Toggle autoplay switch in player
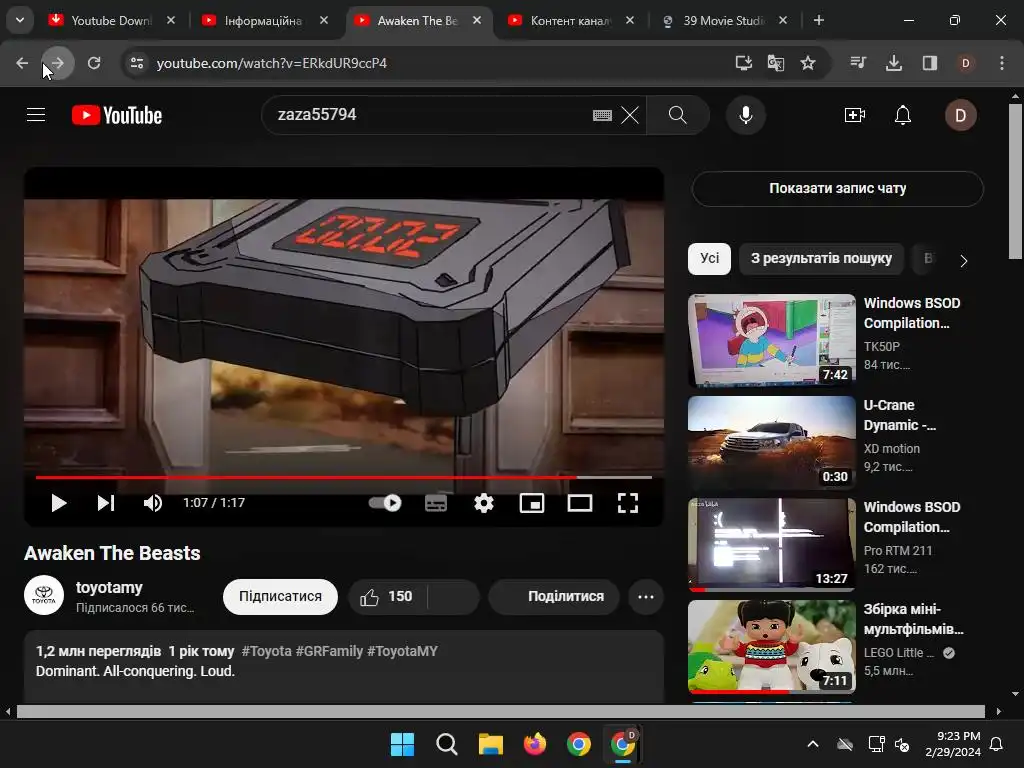 pyautogui.click(x=385, y=503)
